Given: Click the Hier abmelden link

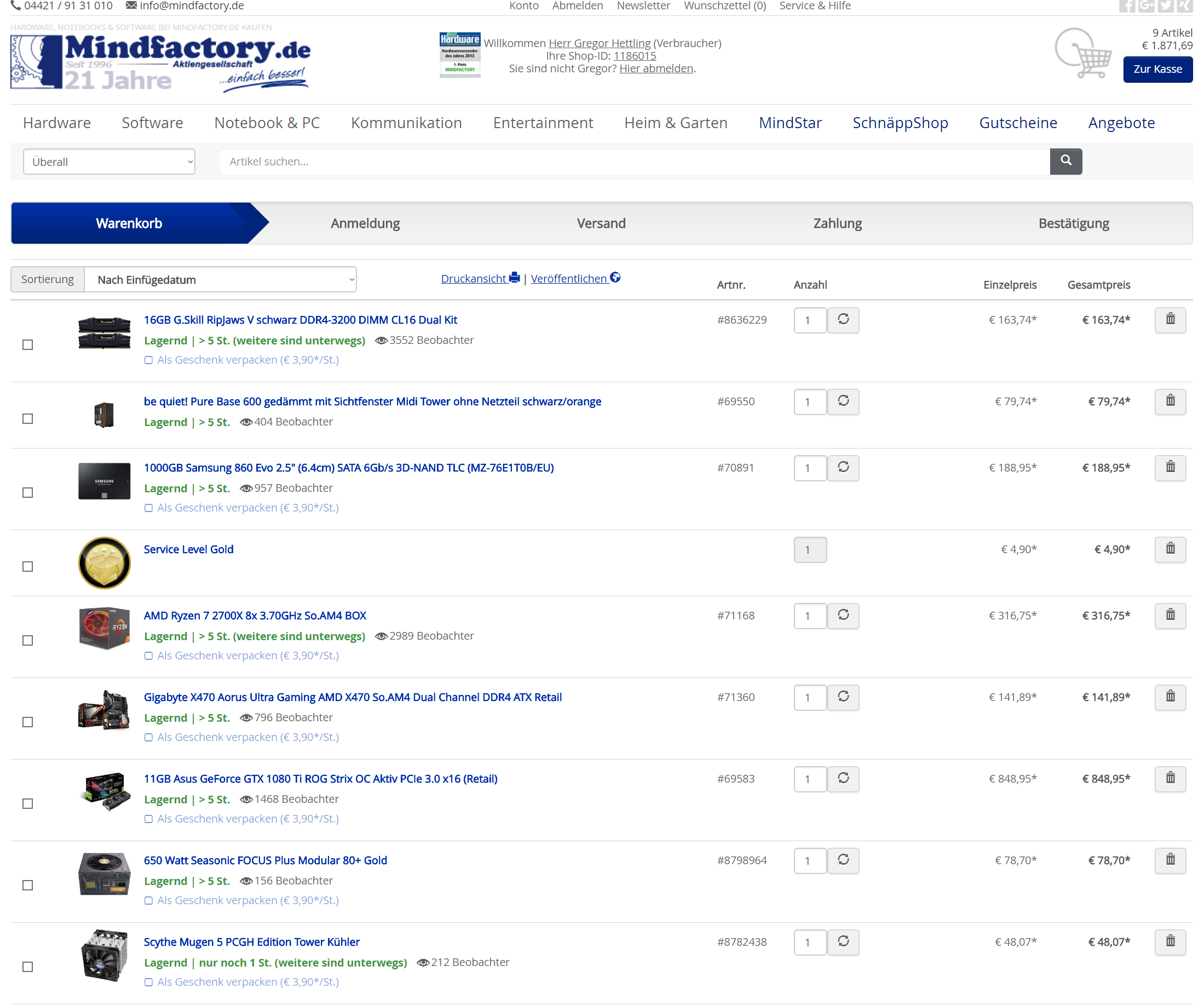Looking at the screenshot, I should coord(656,68).
